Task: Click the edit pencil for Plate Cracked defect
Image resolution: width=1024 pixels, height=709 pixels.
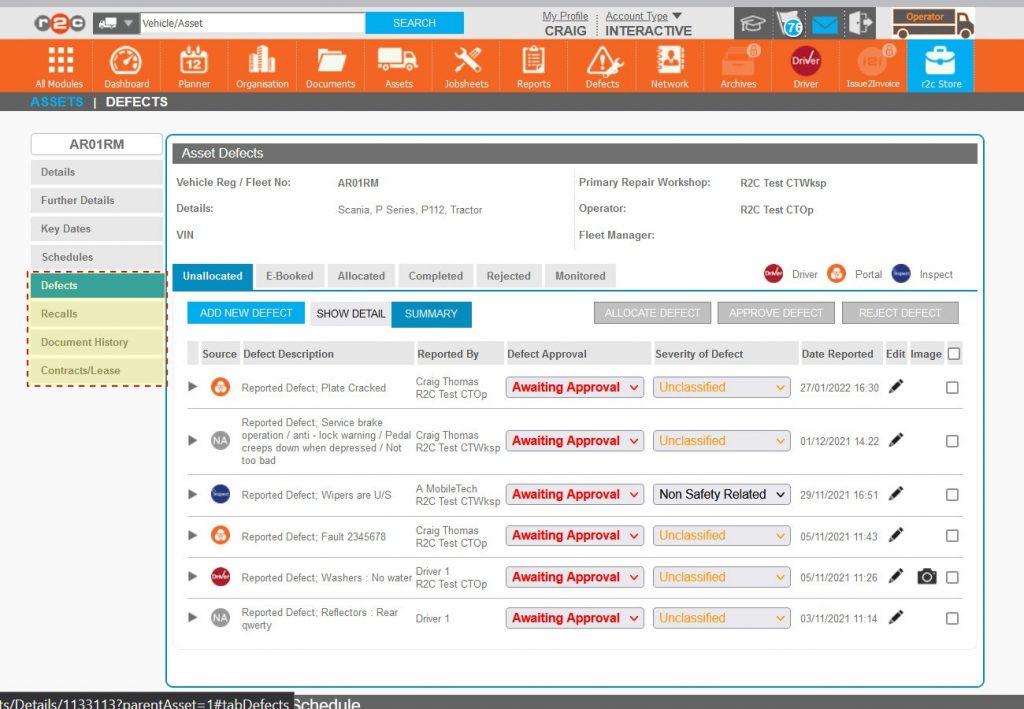Action: click(896, 387)
